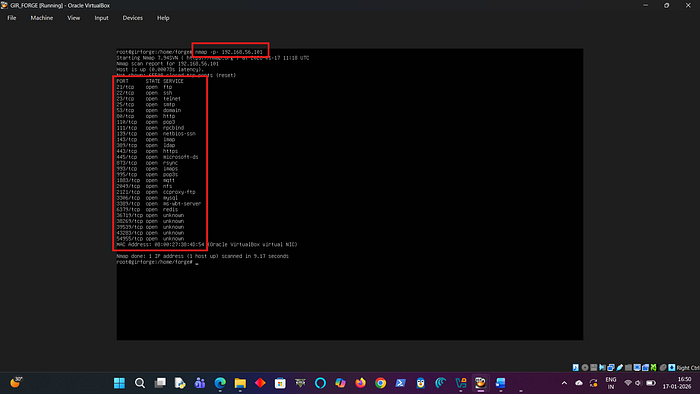Open the 16:50 clock and date
The height and width of the screenshot is (394, 700).
click(x=677, y=383)
